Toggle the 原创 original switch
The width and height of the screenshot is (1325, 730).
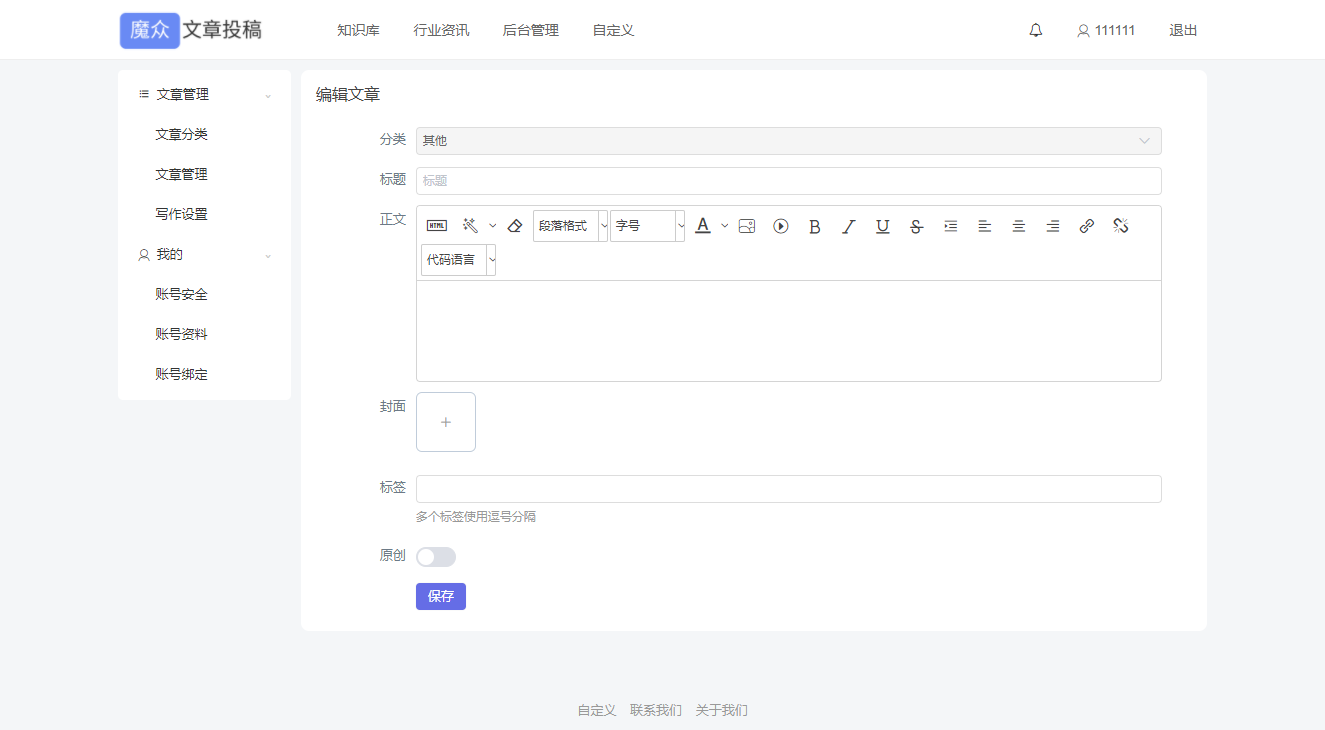436,557
